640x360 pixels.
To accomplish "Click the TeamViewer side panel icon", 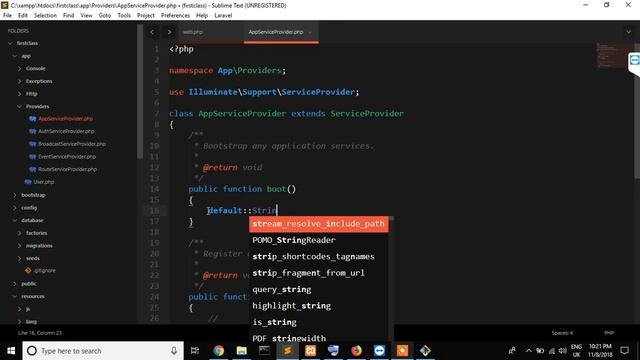I will coord(634,60).
